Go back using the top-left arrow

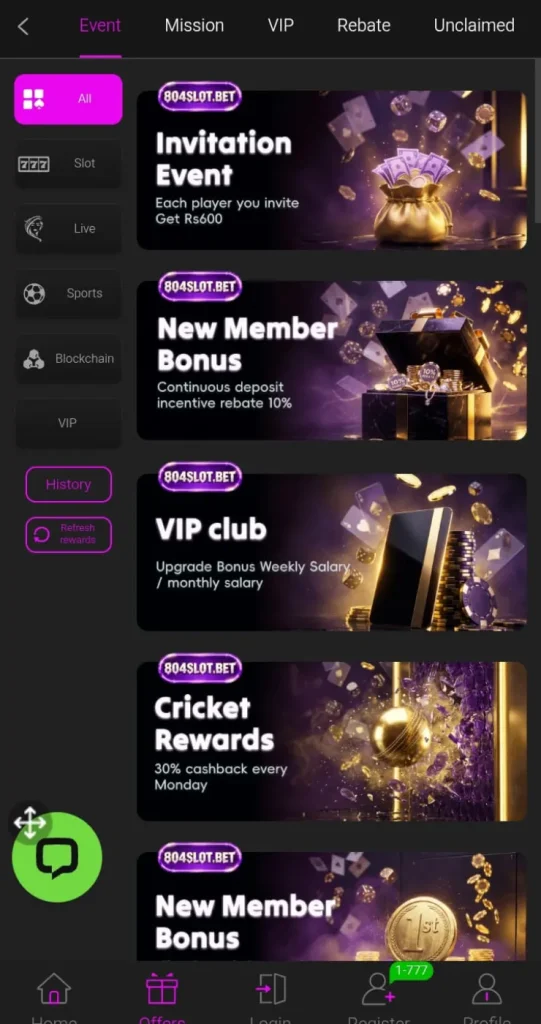(x=24, y=27)
